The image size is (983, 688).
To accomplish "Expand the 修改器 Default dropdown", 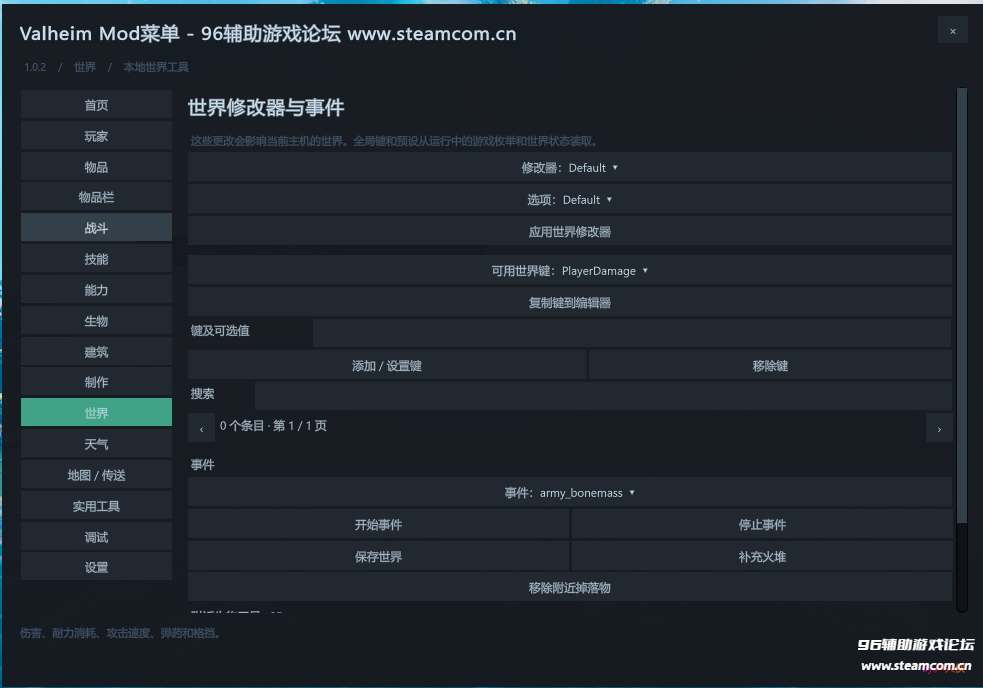I will pyautogui.click(x=570, y=167).
